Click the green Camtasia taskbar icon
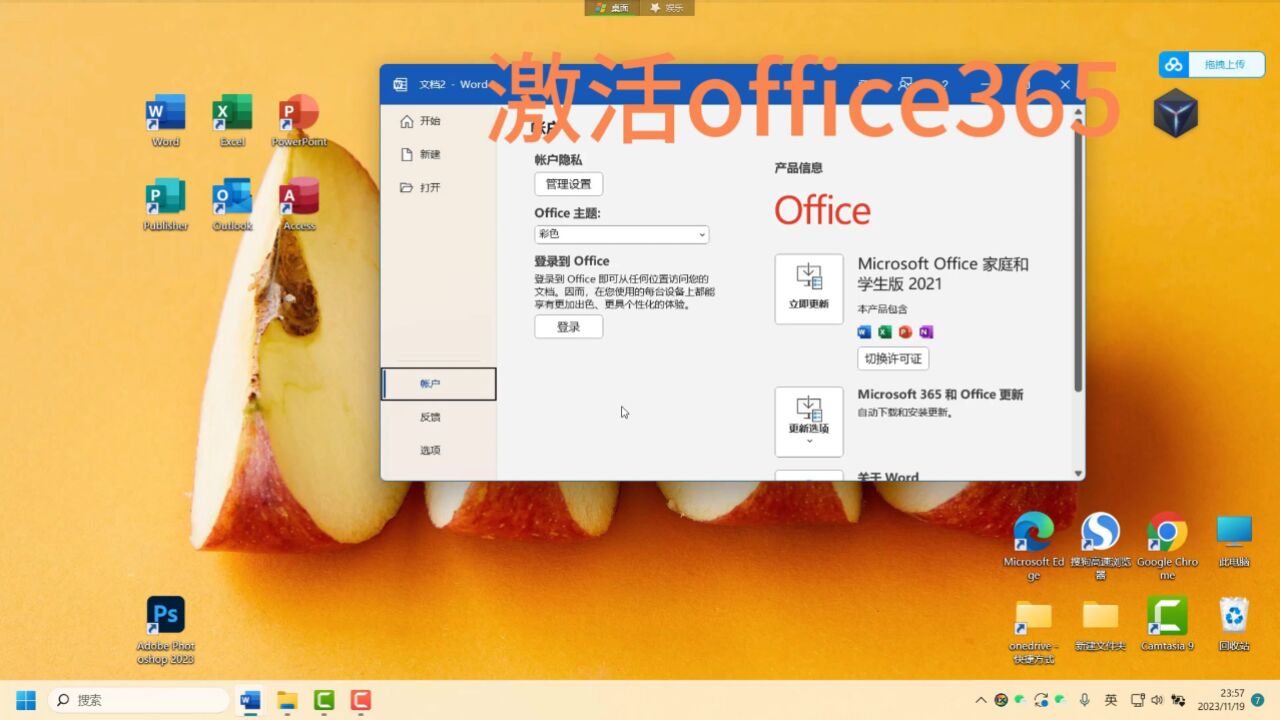Image resolution: width=1280 pixels, height=720 pixels. [324, 700]
